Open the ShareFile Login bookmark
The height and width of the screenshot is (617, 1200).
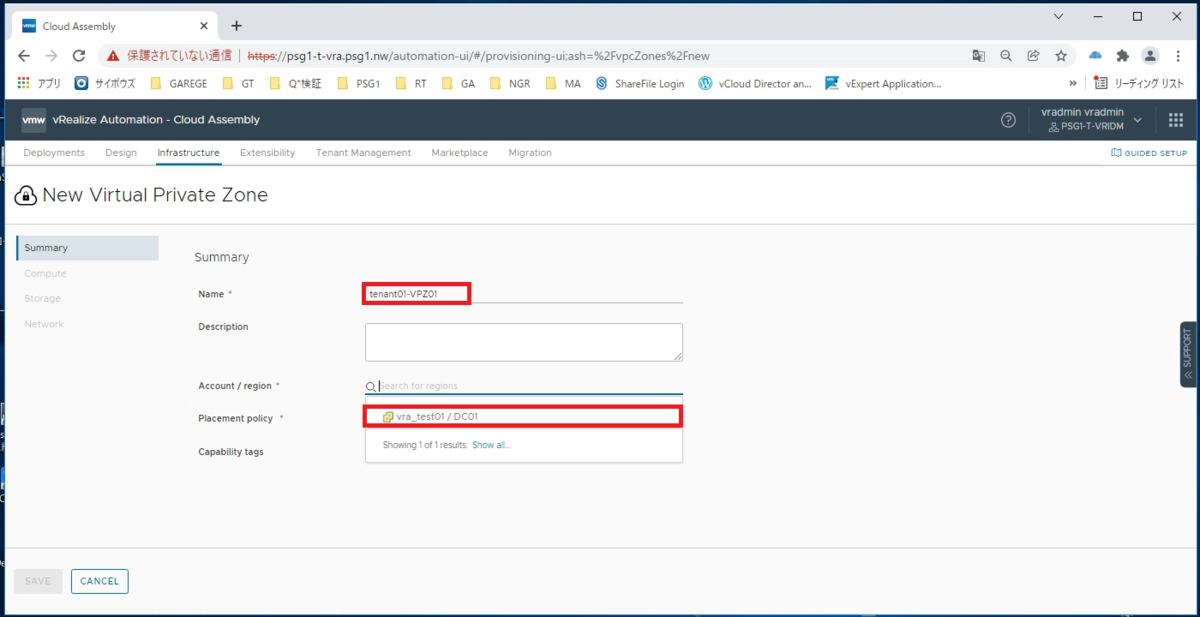(x=640, y=84)
